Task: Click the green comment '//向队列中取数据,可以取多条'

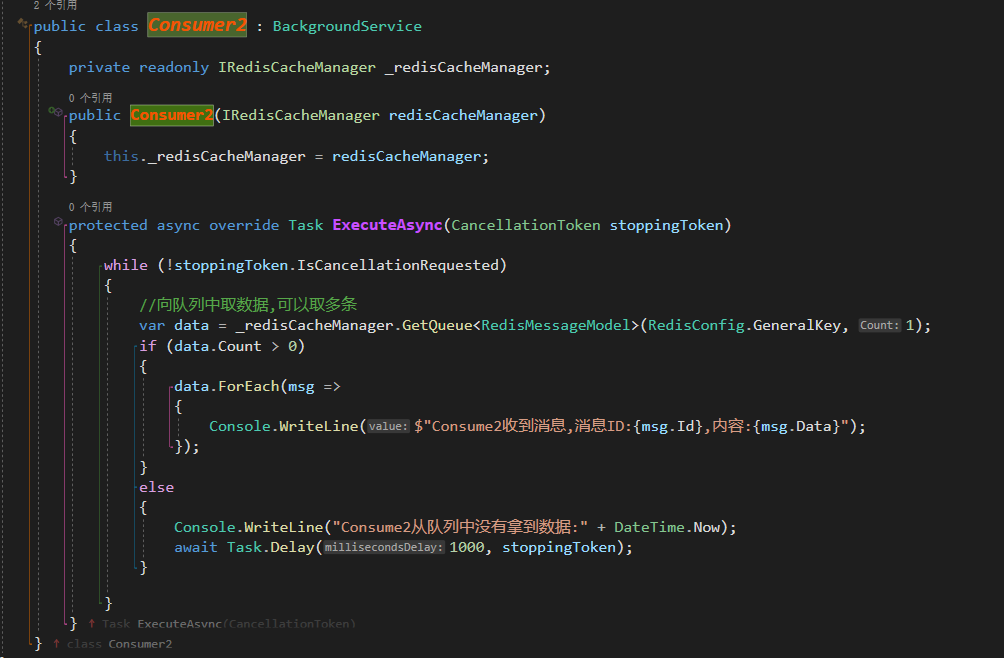Action: pos(248,305)
